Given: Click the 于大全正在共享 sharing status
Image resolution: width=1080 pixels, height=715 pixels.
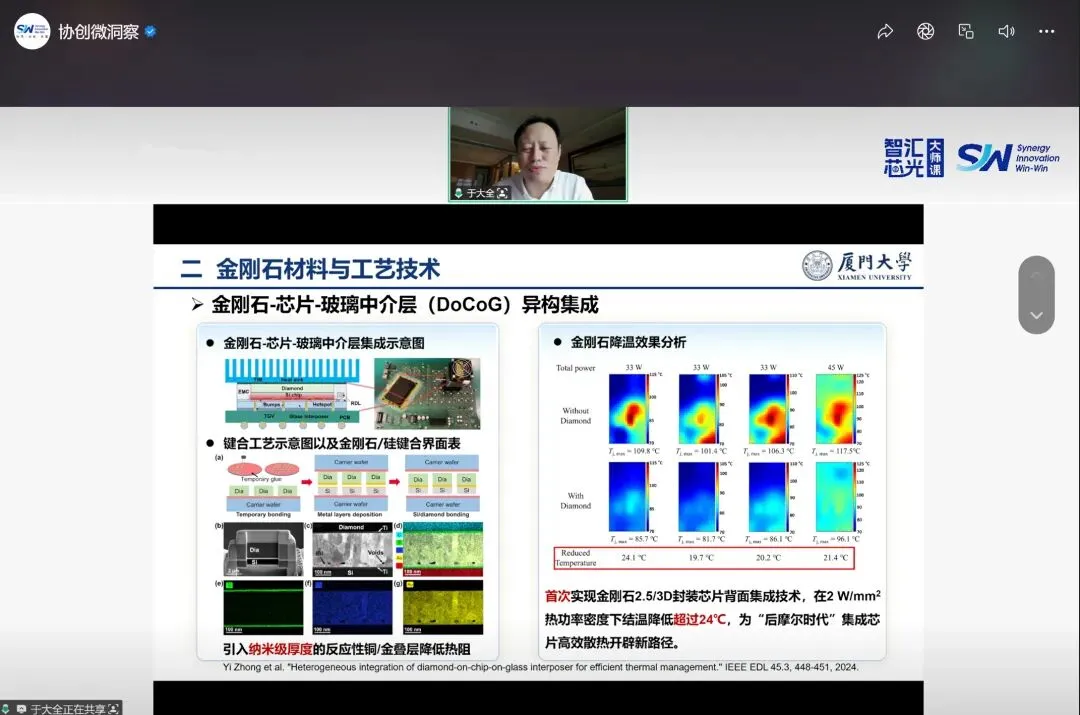Looking at the screenshot, I should [68, 709].
